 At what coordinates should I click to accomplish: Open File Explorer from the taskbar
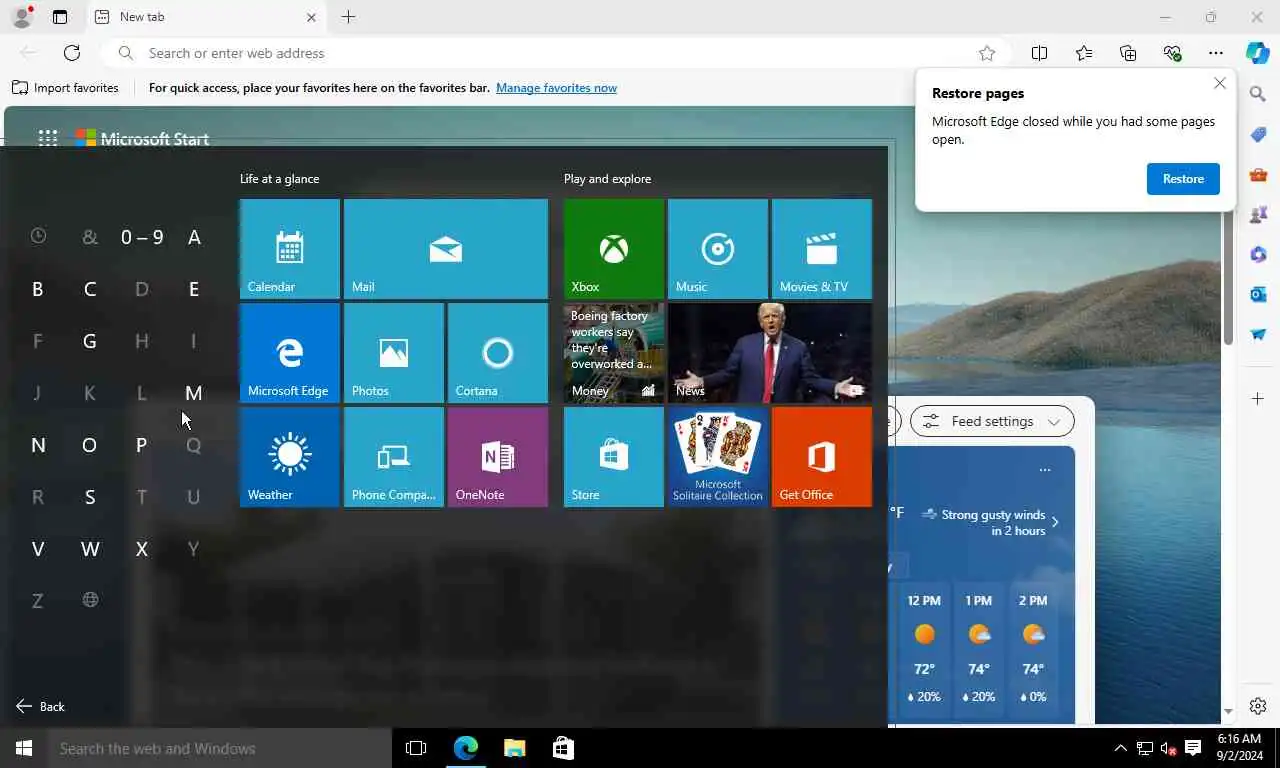514,748
